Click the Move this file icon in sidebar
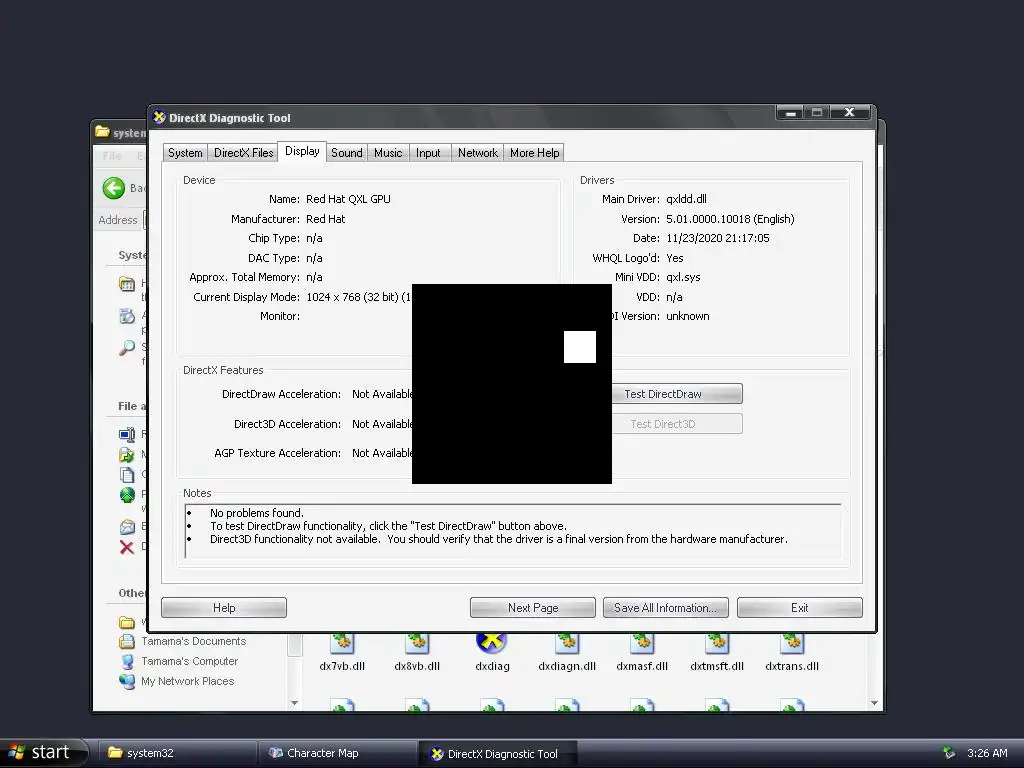The width and height of the screenshot is (1024, 768). click(x=127, y=455)
